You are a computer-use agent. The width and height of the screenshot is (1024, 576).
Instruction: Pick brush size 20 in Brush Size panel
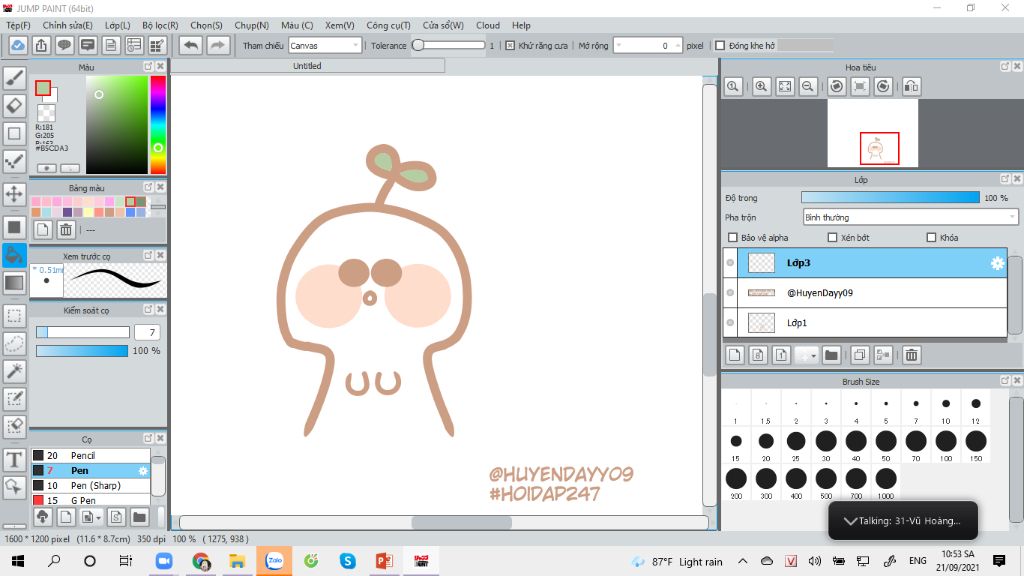click(766, 444)
